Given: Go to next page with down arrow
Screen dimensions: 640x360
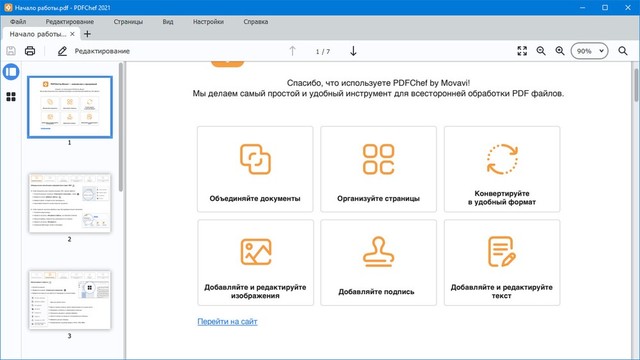Looking at the screenshot, I should coord(353,51).
